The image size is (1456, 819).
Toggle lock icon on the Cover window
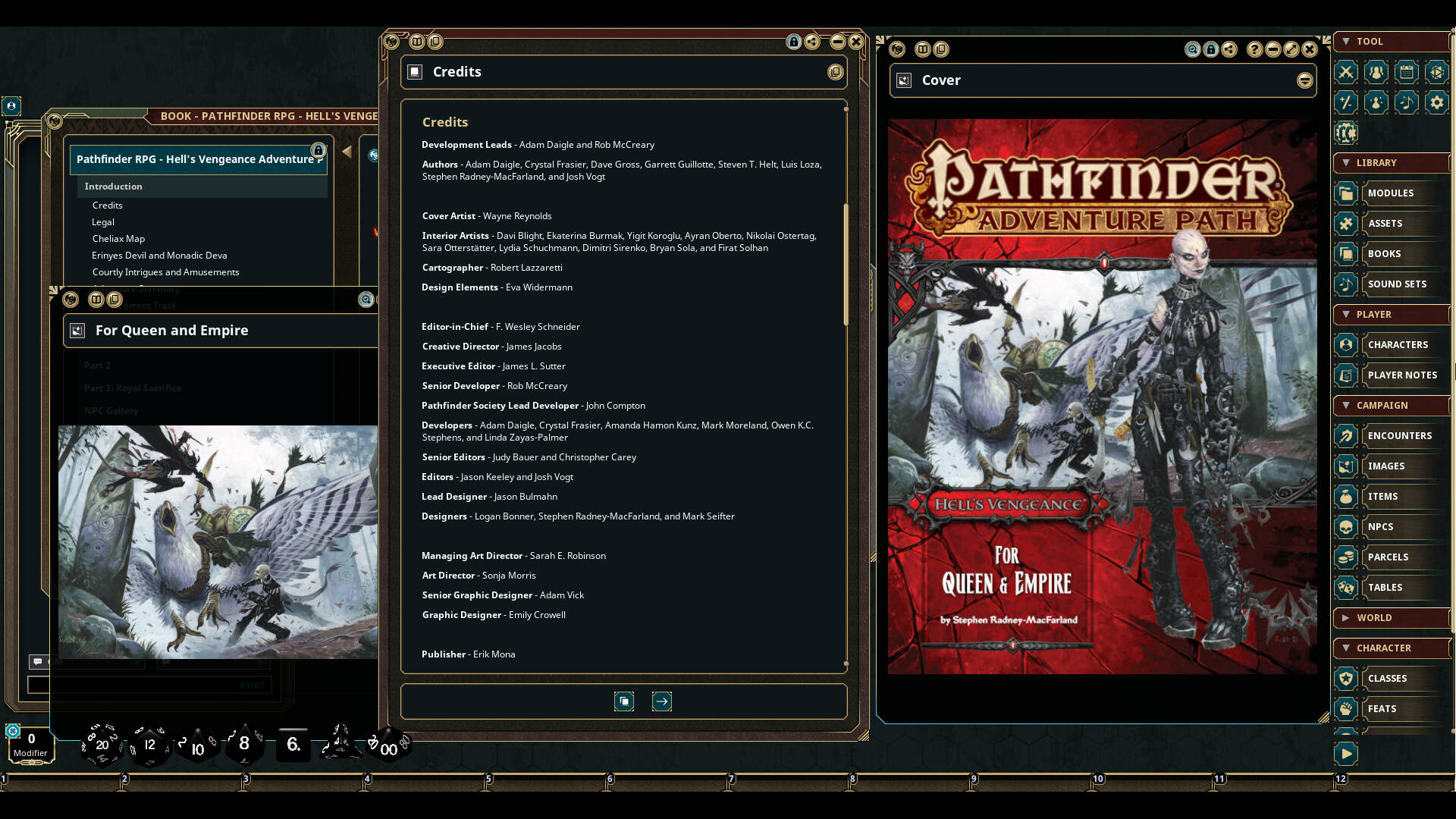(1211, 49)
